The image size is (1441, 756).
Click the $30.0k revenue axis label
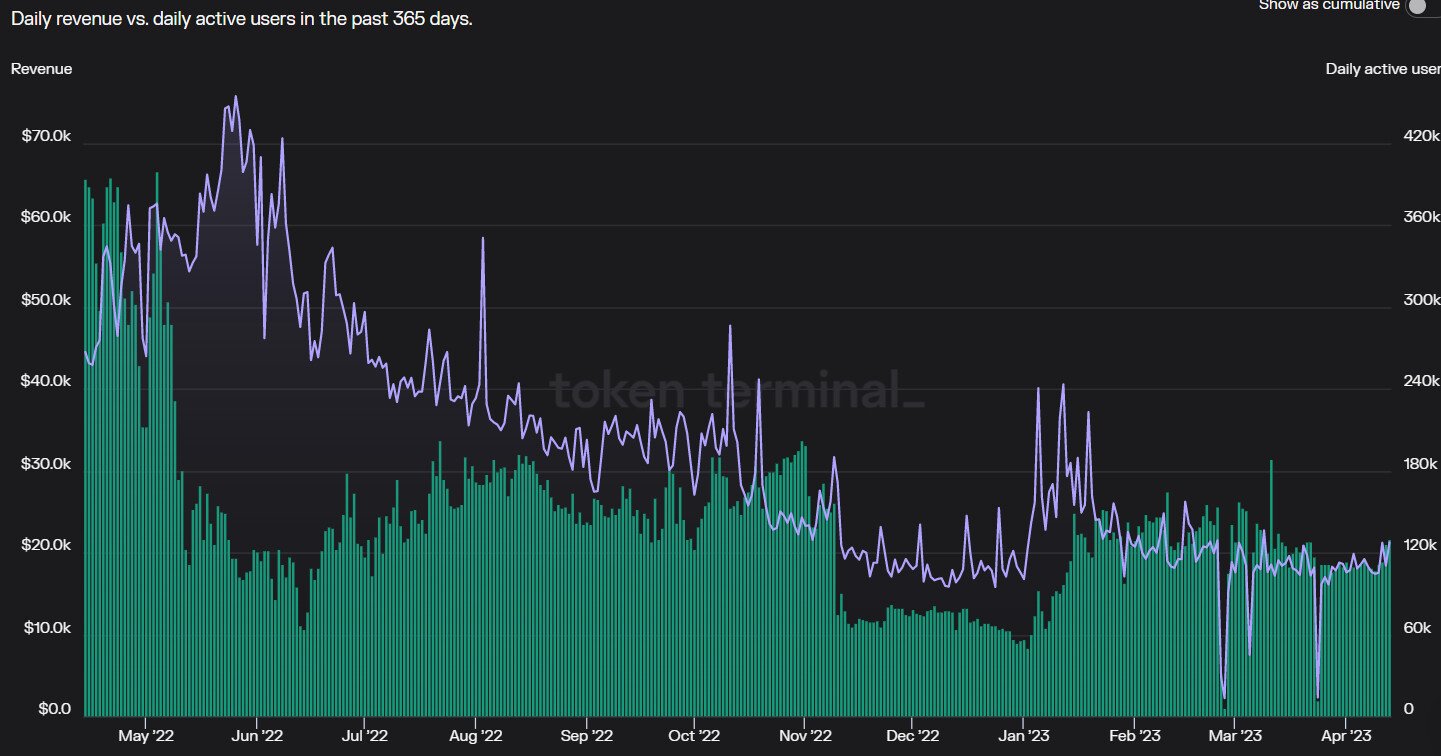coord(46,464)
